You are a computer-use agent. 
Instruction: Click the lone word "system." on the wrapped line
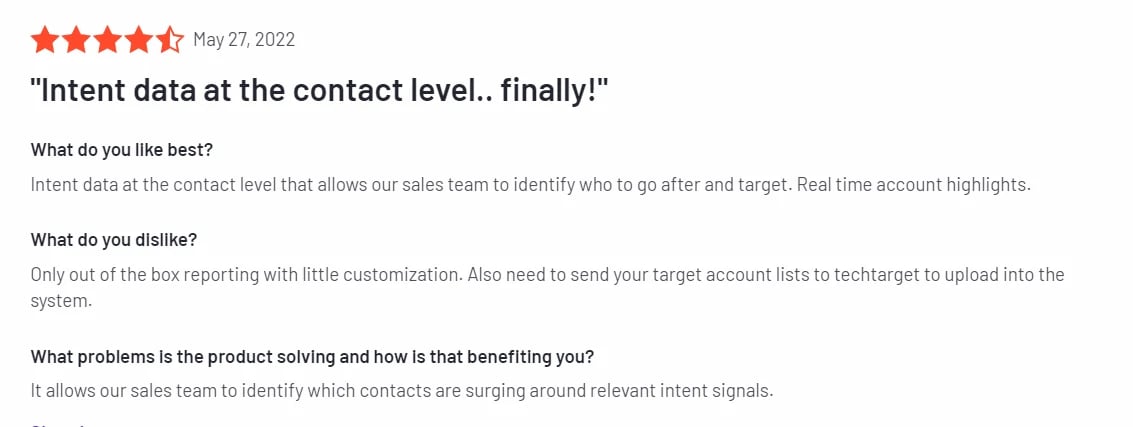pos(61,302)
